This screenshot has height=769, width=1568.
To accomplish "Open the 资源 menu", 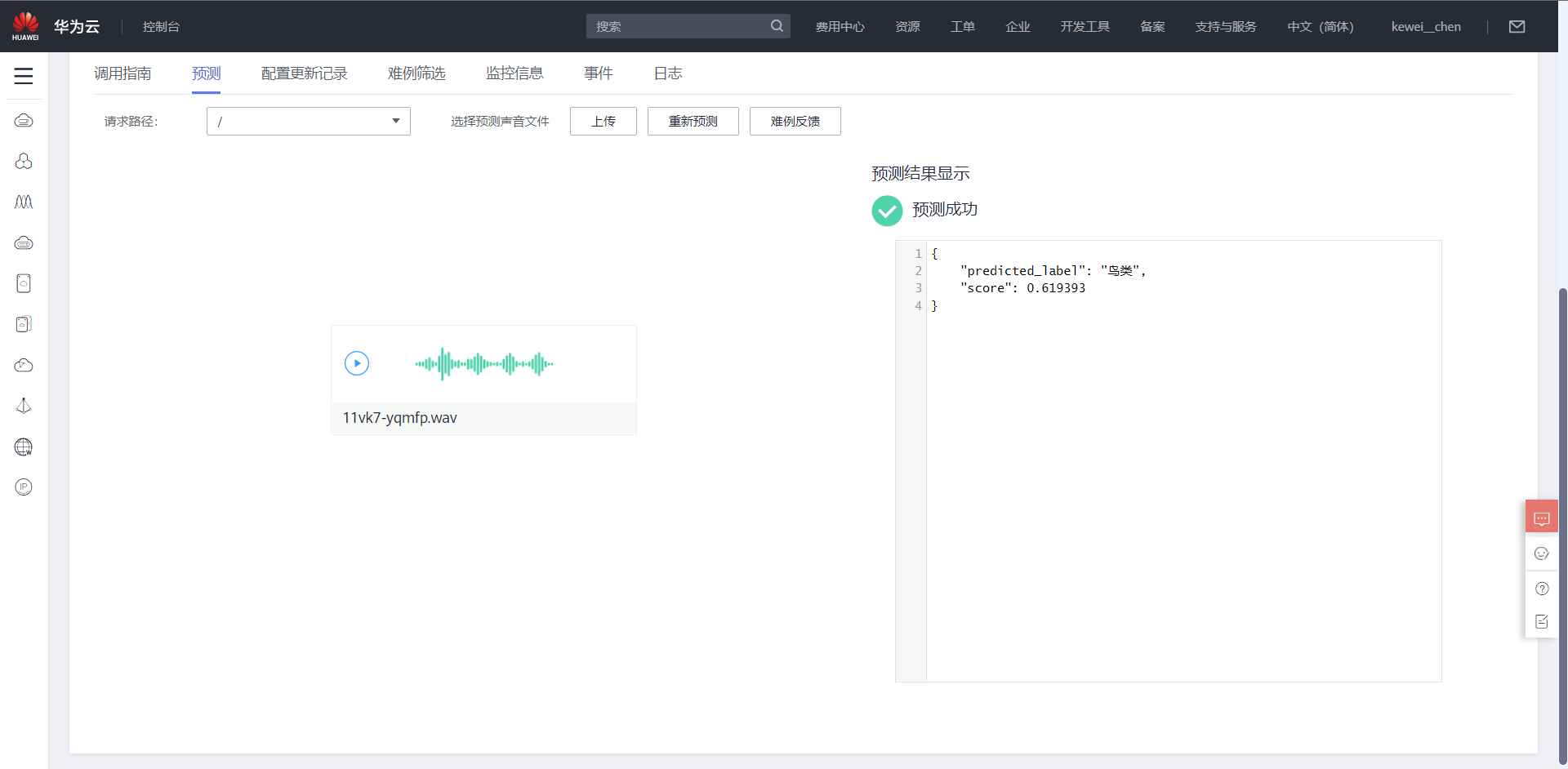I will point(907,27).
